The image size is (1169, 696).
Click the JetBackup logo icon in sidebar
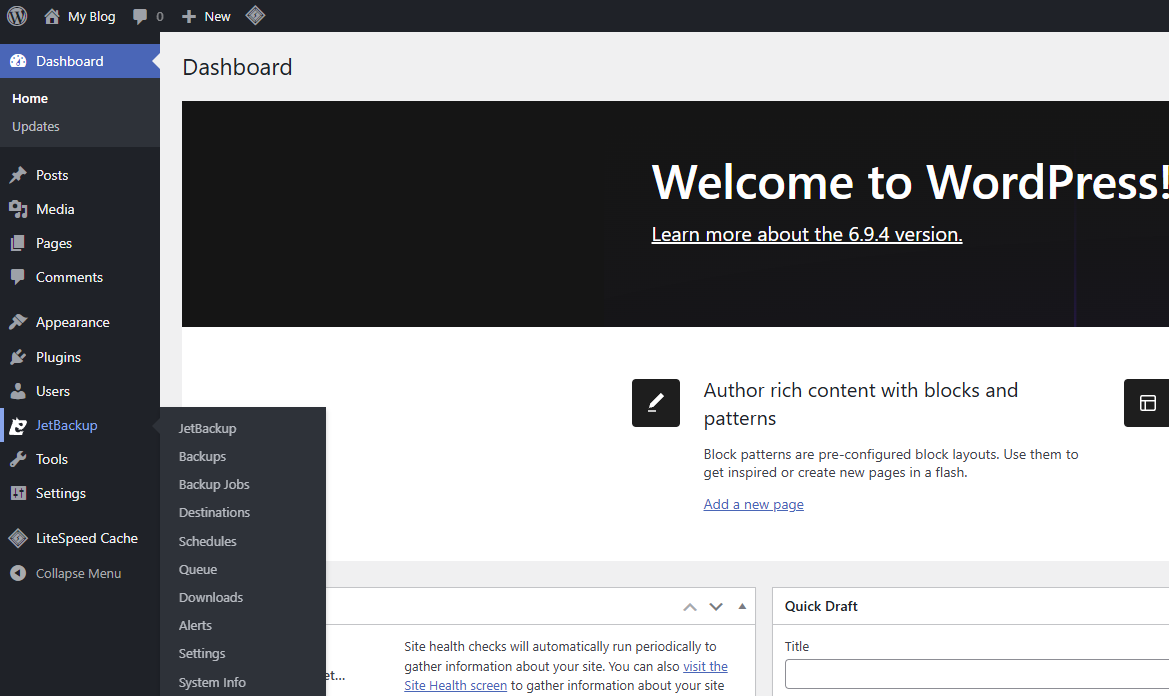coord(18,425)
